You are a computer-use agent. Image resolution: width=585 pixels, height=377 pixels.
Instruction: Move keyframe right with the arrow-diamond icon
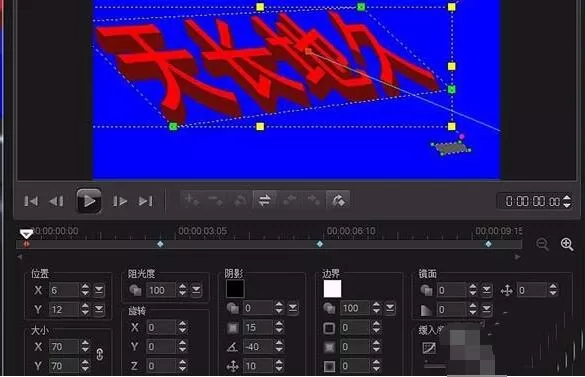[x=313, y=200]
